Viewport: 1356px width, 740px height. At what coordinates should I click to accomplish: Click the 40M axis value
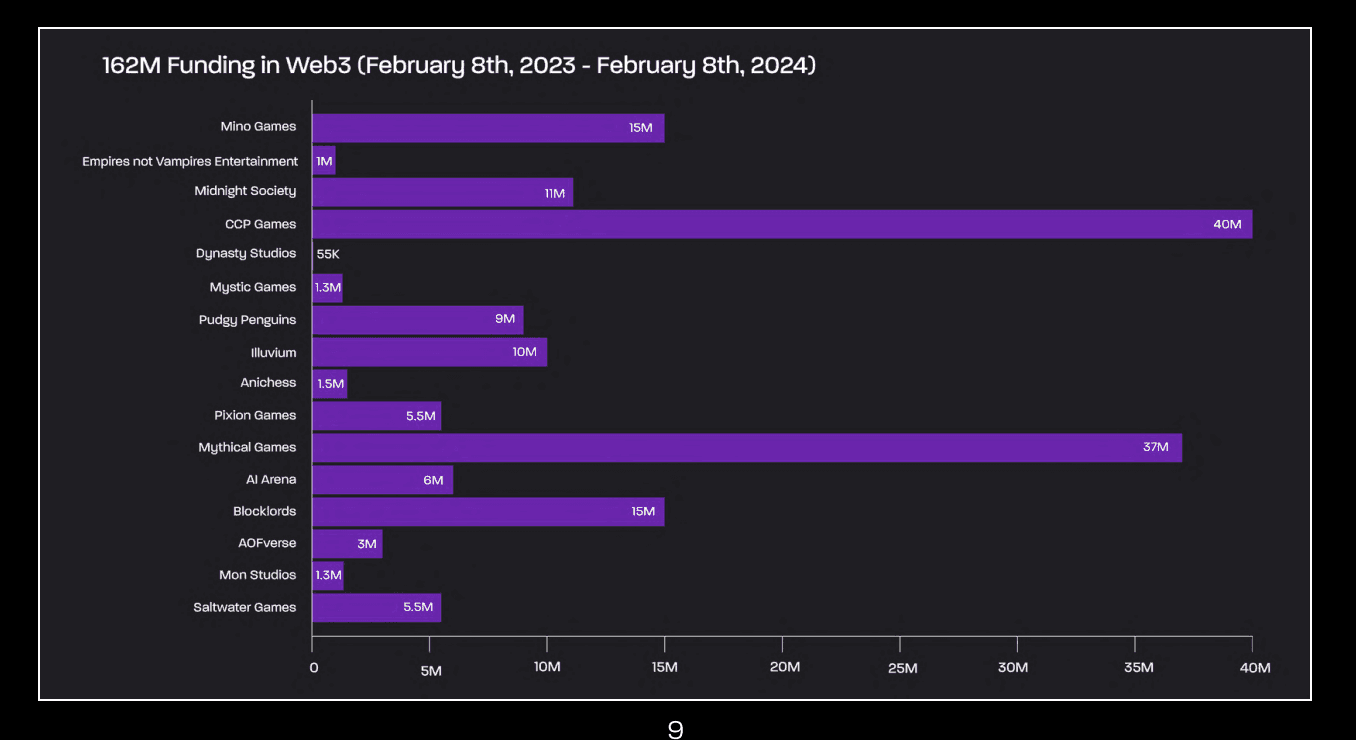(1256, 667)
